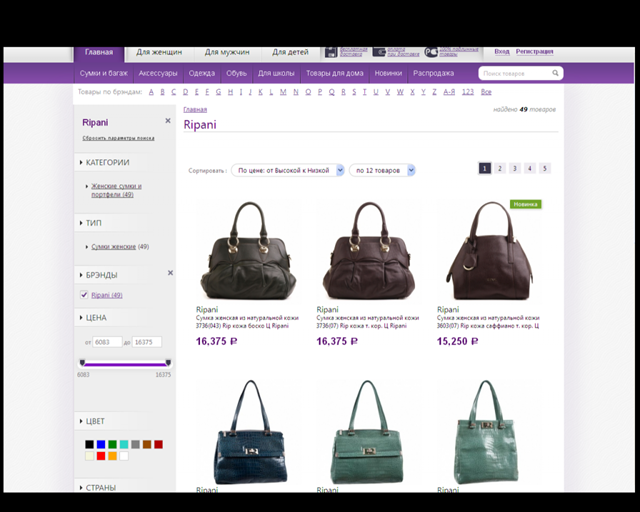Go to results page 2
Image resolution: width=640 pixels, height=512 pixels.
(x=500, y=168)
